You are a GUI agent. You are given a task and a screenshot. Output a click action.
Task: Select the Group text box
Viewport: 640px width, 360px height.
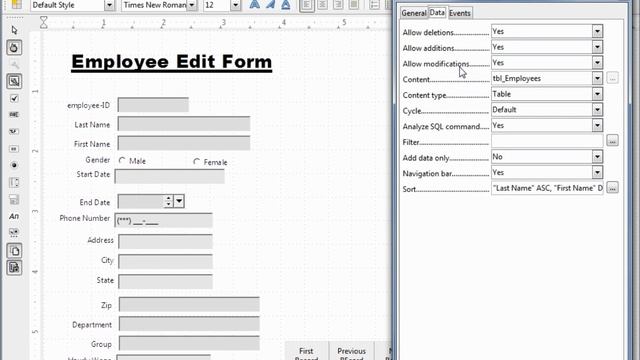coord(189,343)
